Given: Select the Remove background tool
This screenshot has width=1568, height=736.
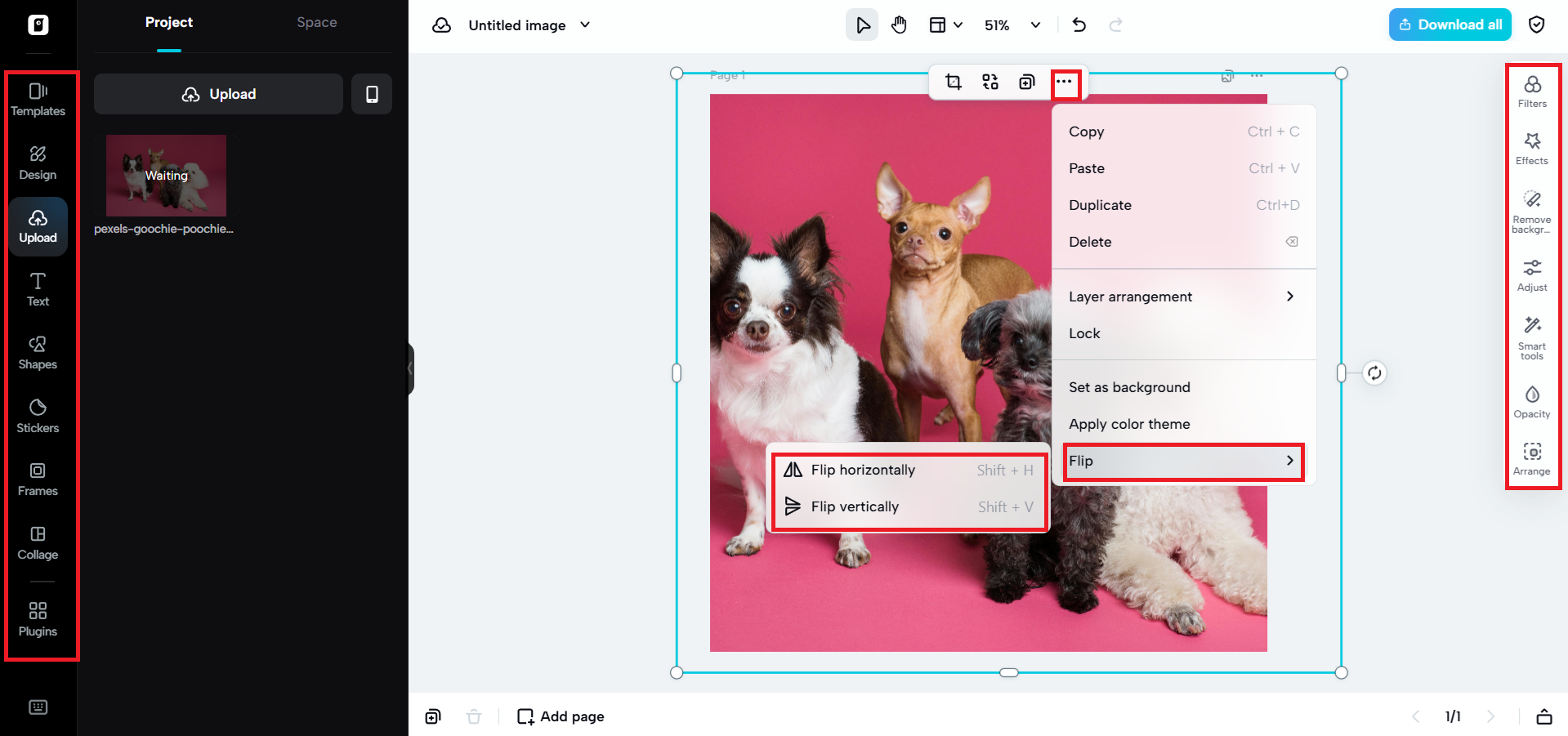Looking at the screenshot, I should [1531, 211].
